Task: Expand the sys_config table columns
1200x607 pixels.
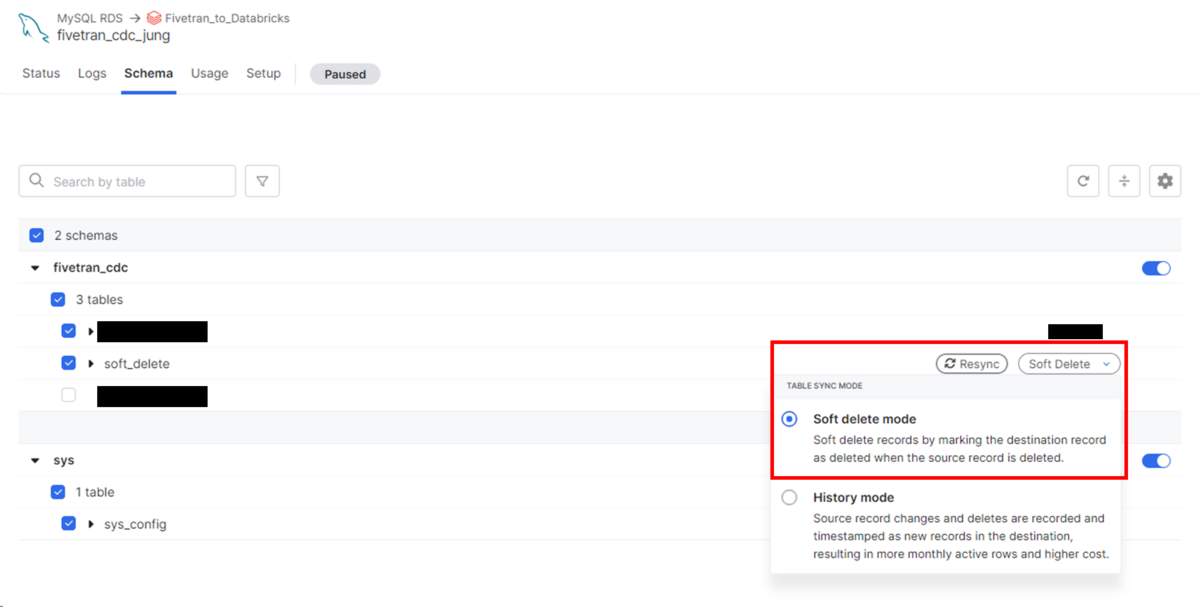Action: [x=91, y=524]
